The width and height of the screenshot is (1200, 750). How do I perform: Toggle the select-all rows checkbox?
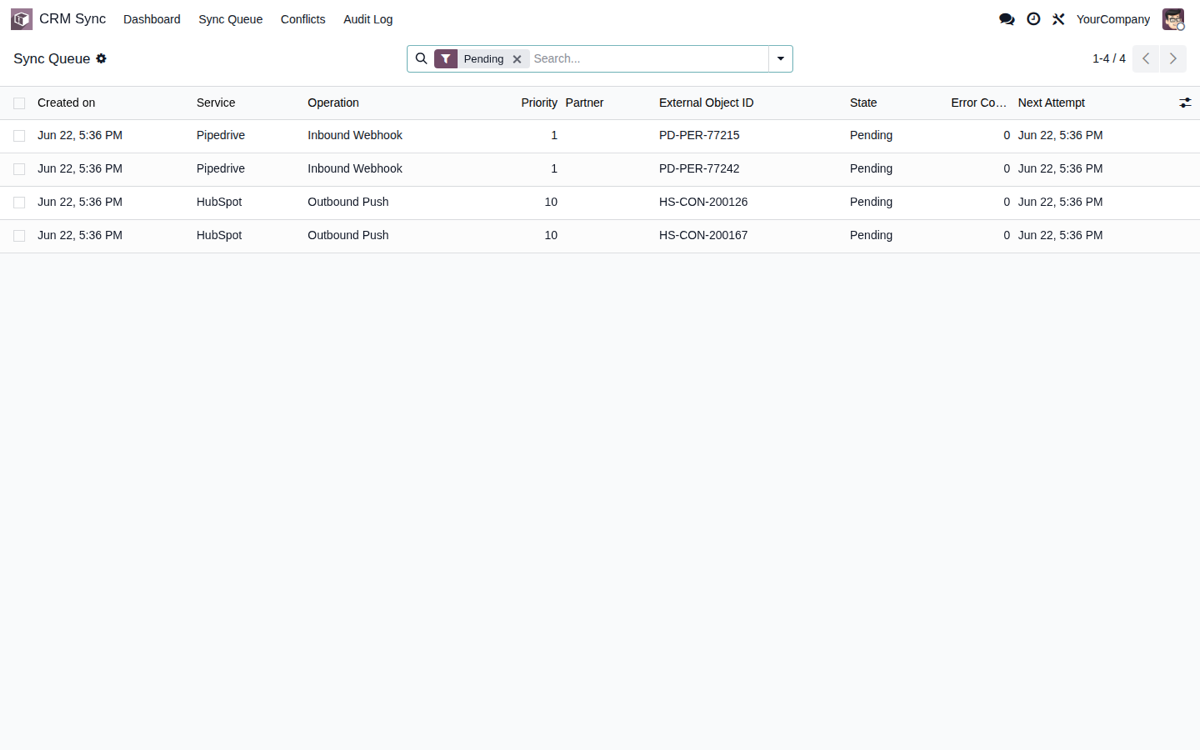pyautogui.click(x=19, y=103)
